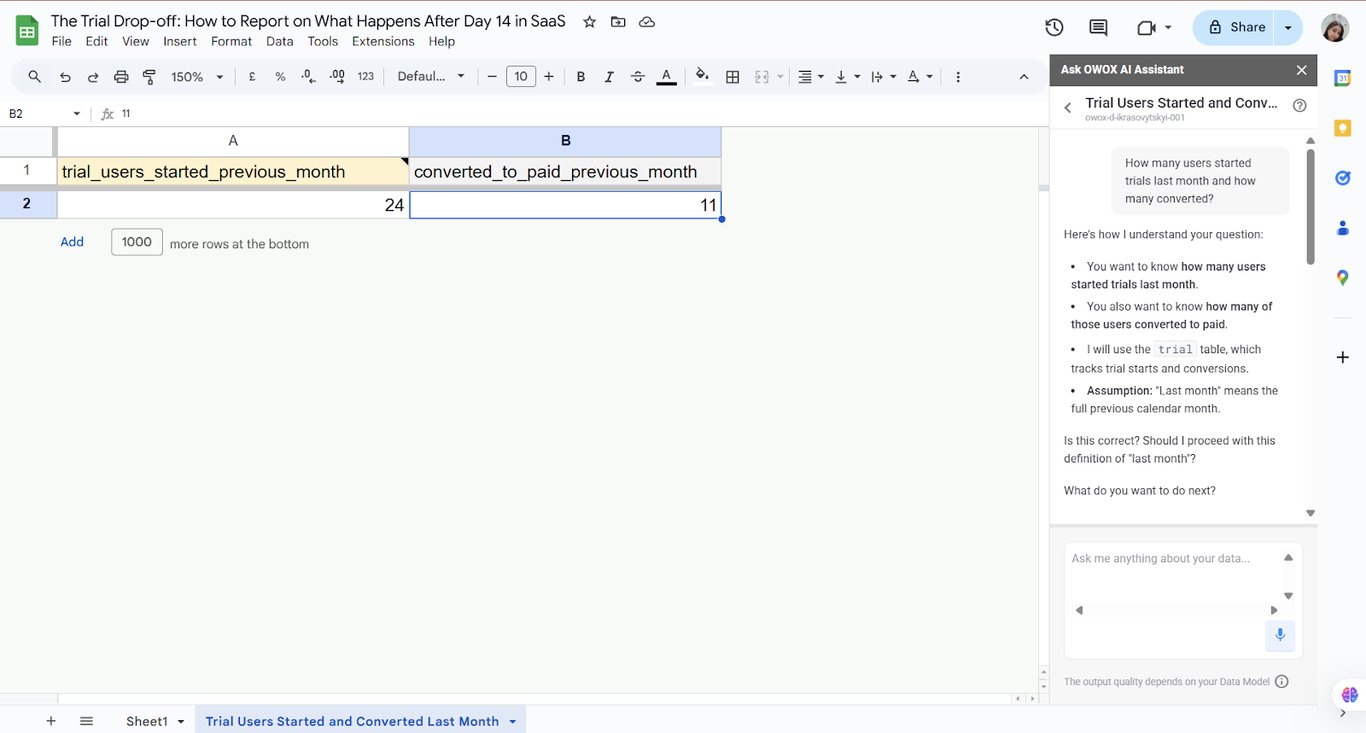Open OWOX assistant help icon
The image size is (1366, 733).
point(1299,105)
